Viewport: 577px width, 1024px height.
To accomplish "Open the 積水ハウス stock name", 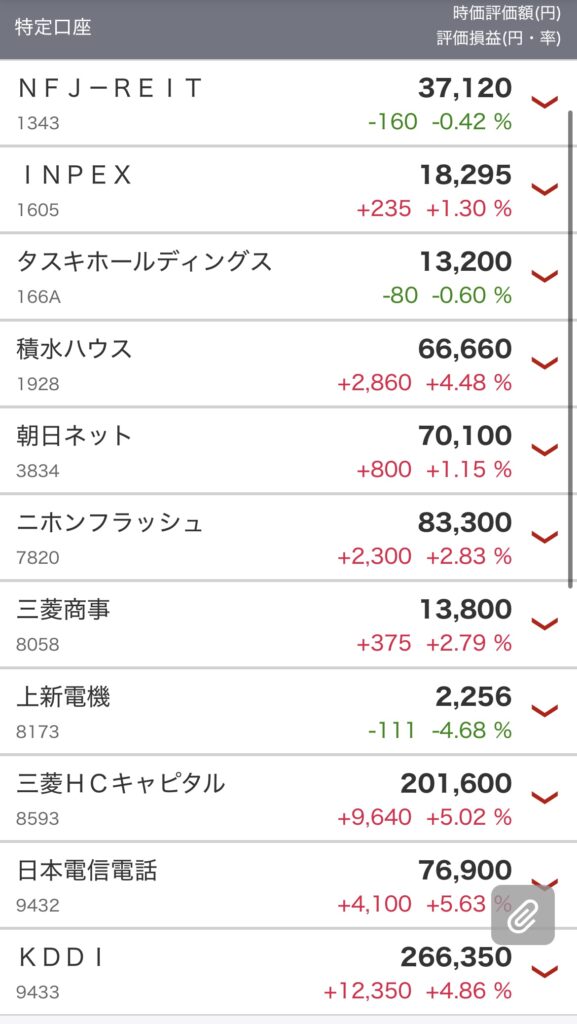I will click(74, 349).
